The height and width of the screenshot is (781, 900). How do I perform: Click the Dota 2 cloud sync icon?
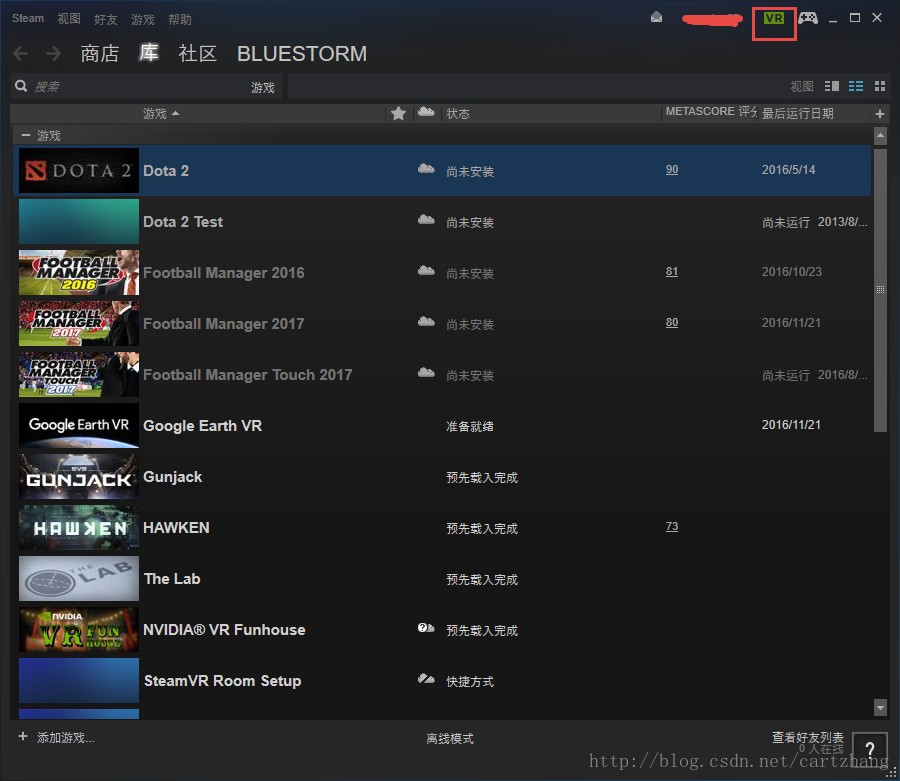426,169
